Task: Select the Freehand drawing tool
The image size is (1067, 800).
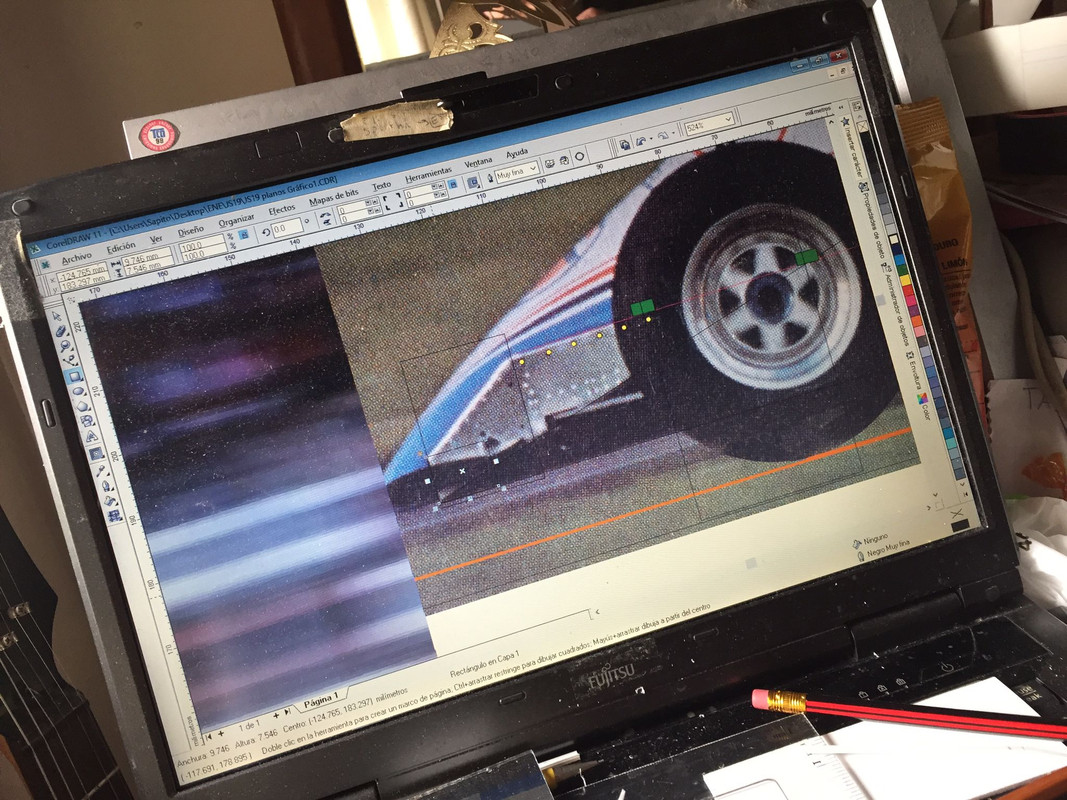Action: pos(69,361)
